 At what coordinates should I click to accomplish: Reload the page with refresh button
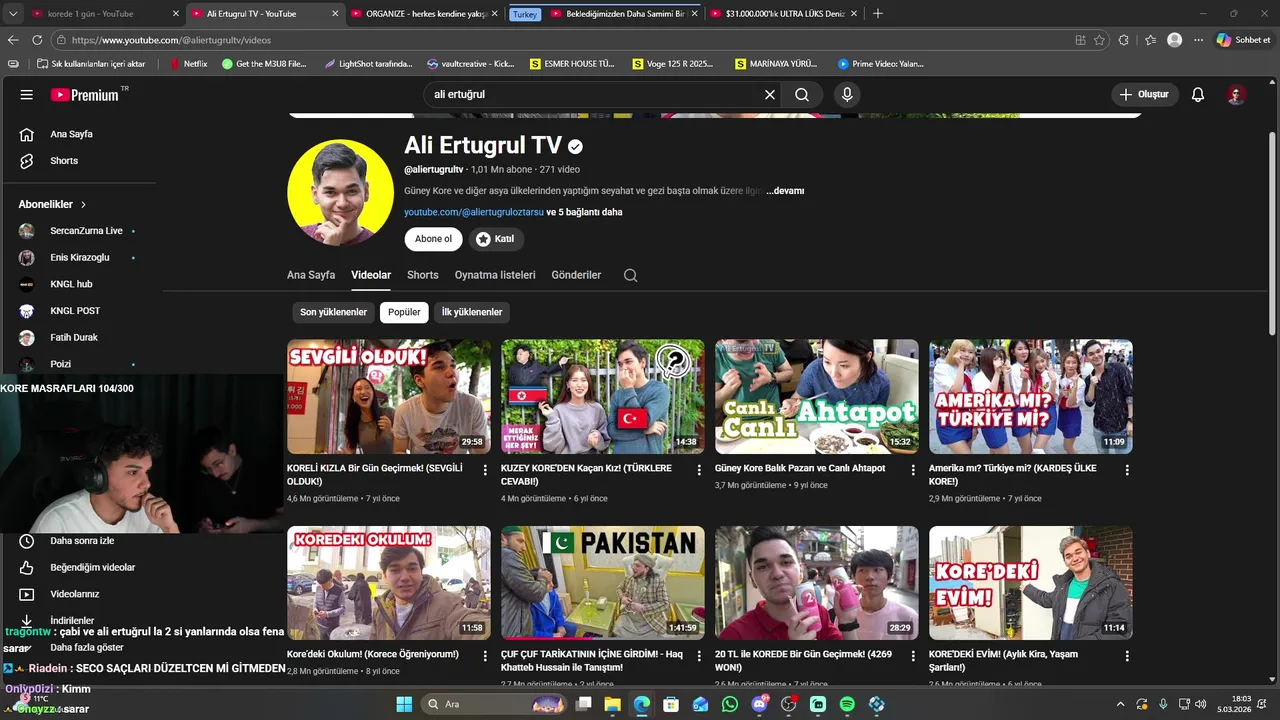pyautogui.click(x=37, y=40)
